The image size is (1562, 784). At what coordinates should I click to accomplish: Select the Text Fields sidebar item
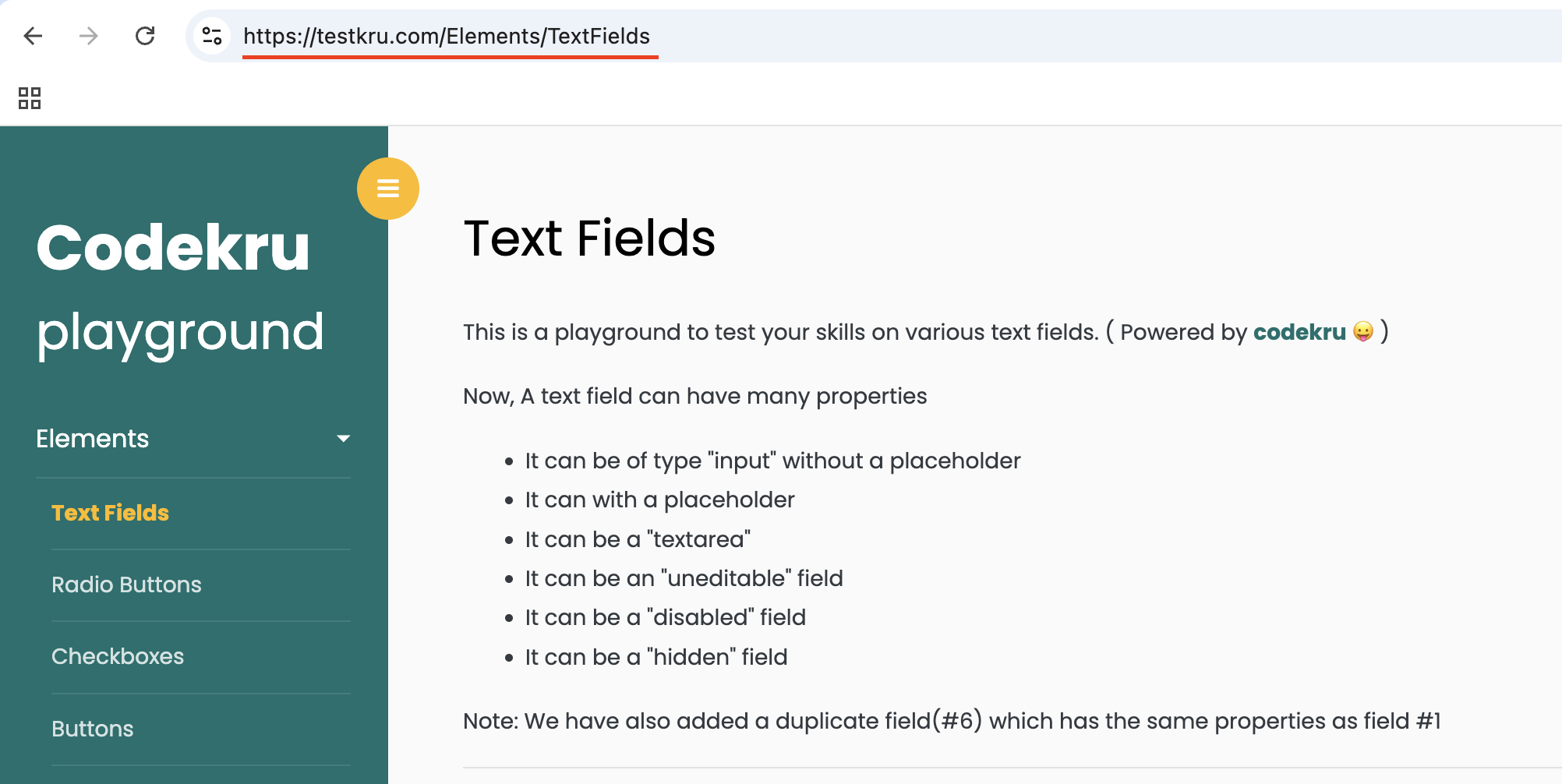point(109,513)
